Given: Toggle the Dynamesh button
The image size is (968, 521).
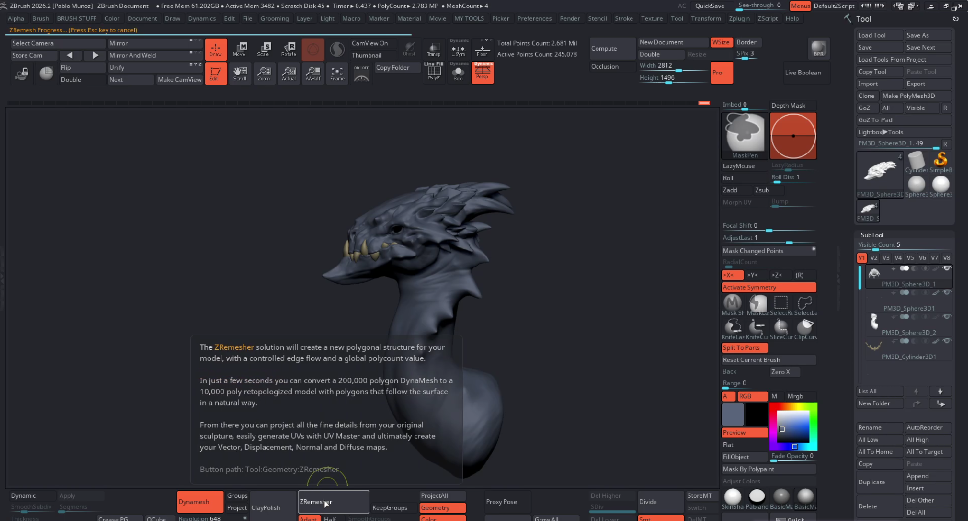Looking at the screenshot, I should (199, 502).
